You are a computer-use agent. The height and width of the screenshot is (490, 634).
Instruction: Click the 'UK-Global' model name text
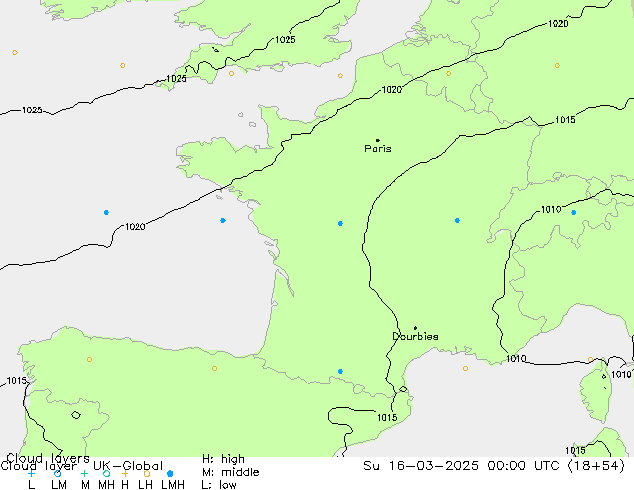(128, 466)
